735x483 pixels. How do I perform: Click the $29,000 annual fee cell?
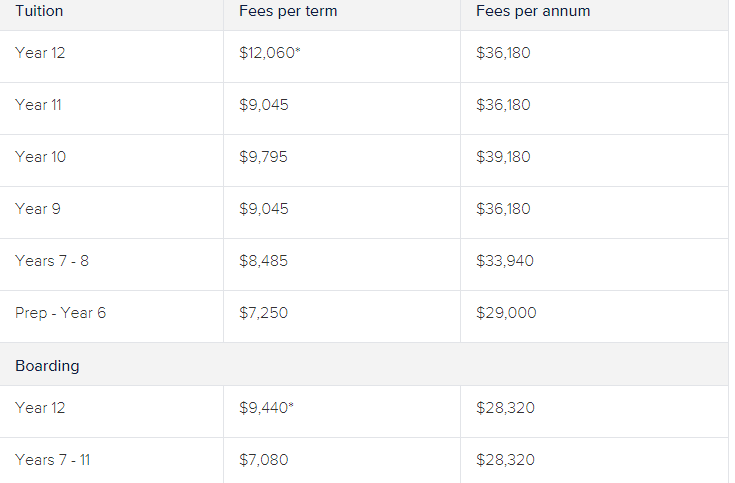pyautogui.click(x=506, y=313)
